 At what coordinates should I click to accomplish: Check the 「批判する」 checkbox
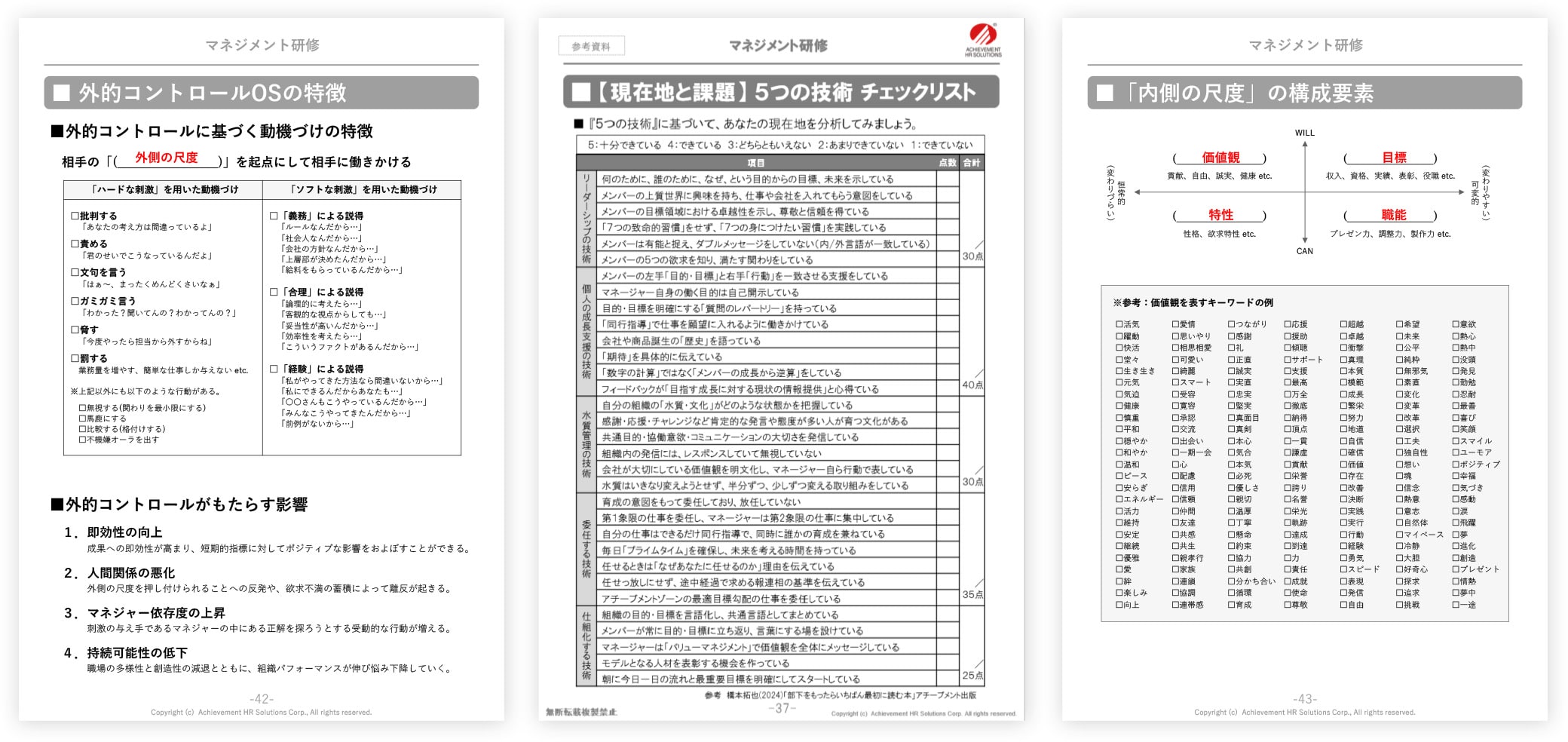tap(73, 214)
